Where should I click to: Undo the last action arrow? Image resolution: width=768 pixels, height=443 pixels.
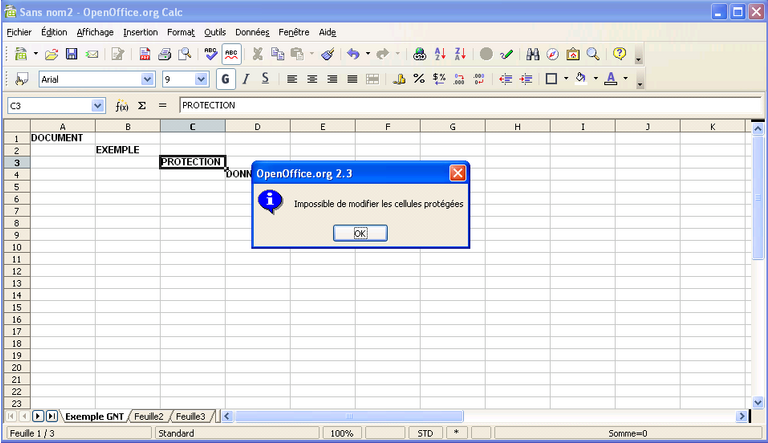[x=353, y=54]
